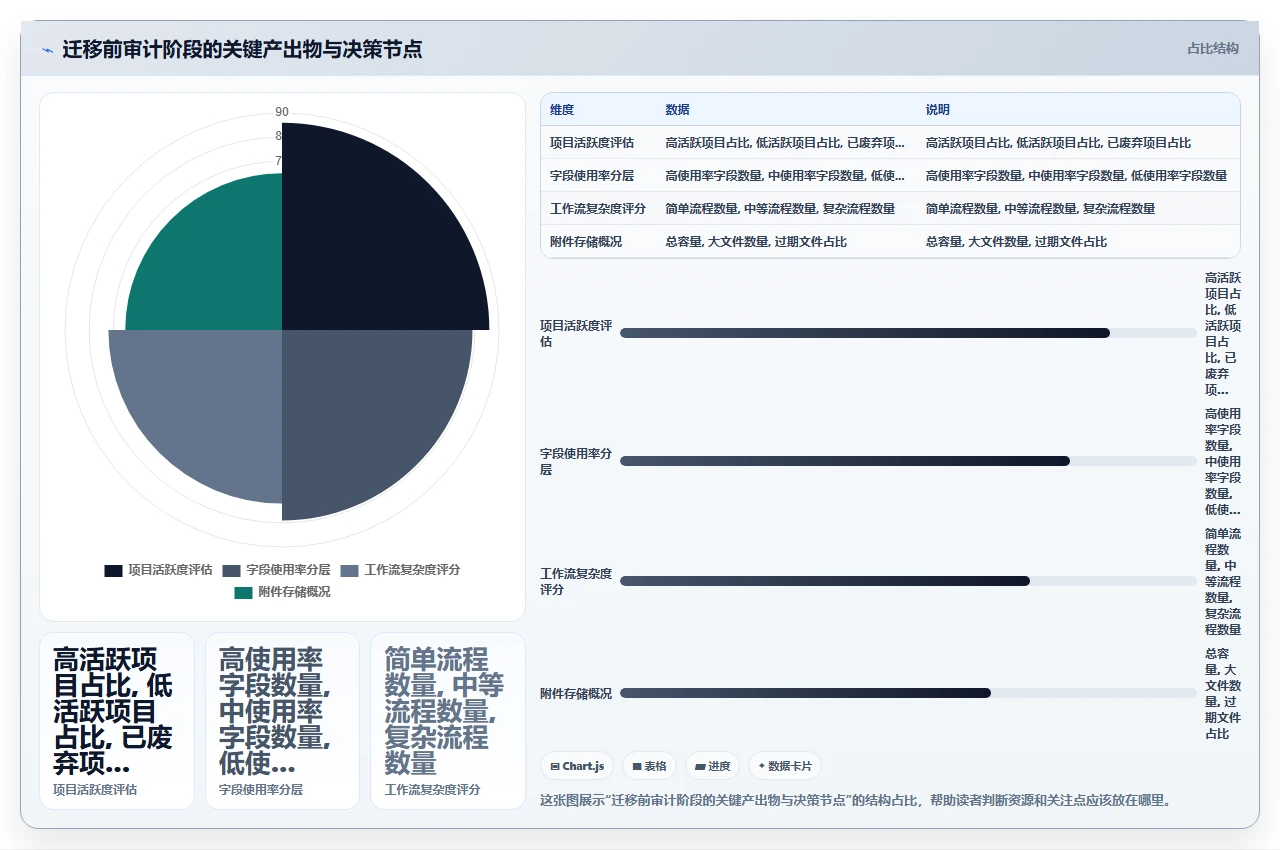
Task: Open the 数据卡片 tag
Action: point(785,766)
